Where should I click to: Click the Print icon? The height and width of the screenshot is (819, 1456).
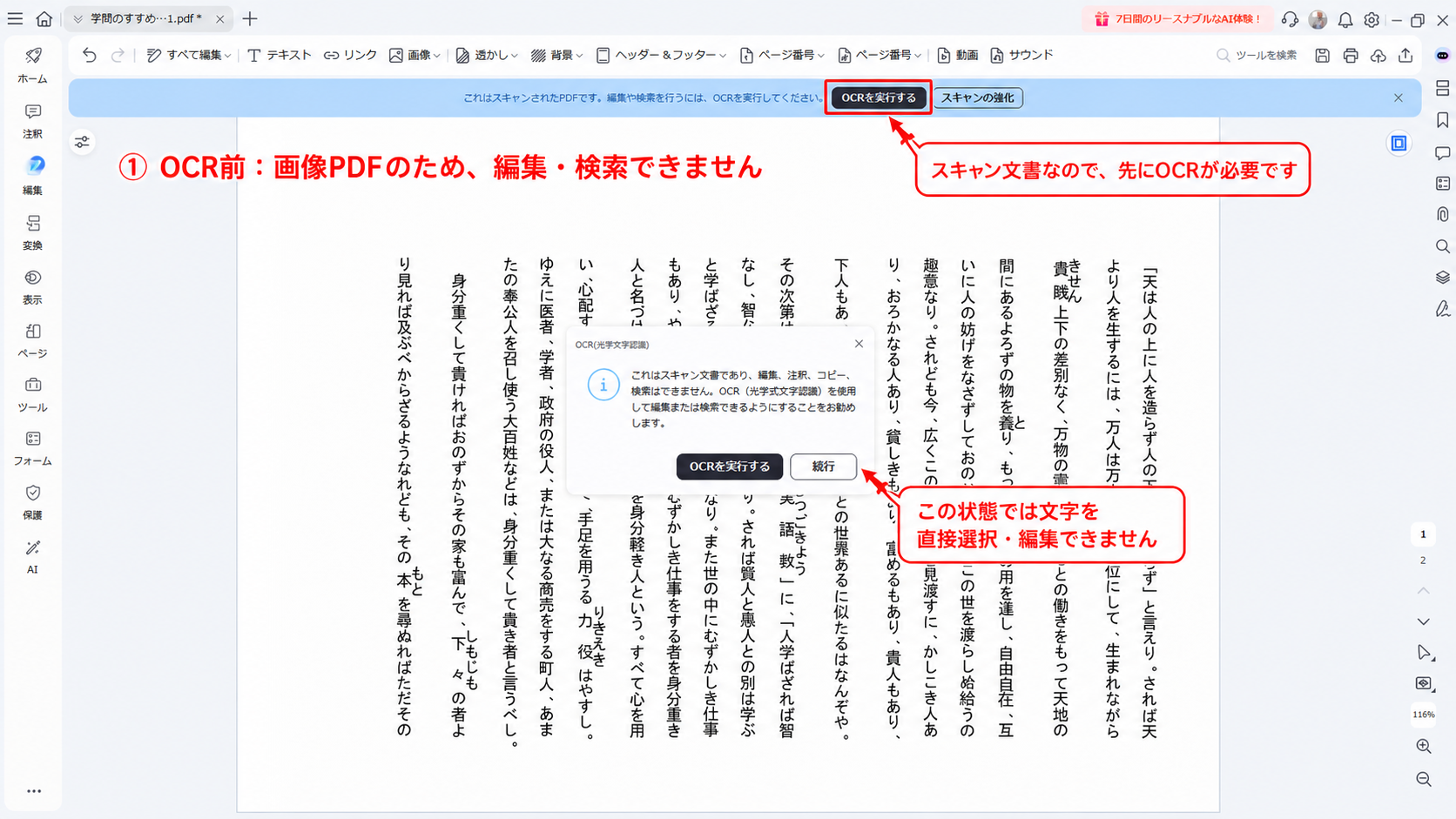1351,55
